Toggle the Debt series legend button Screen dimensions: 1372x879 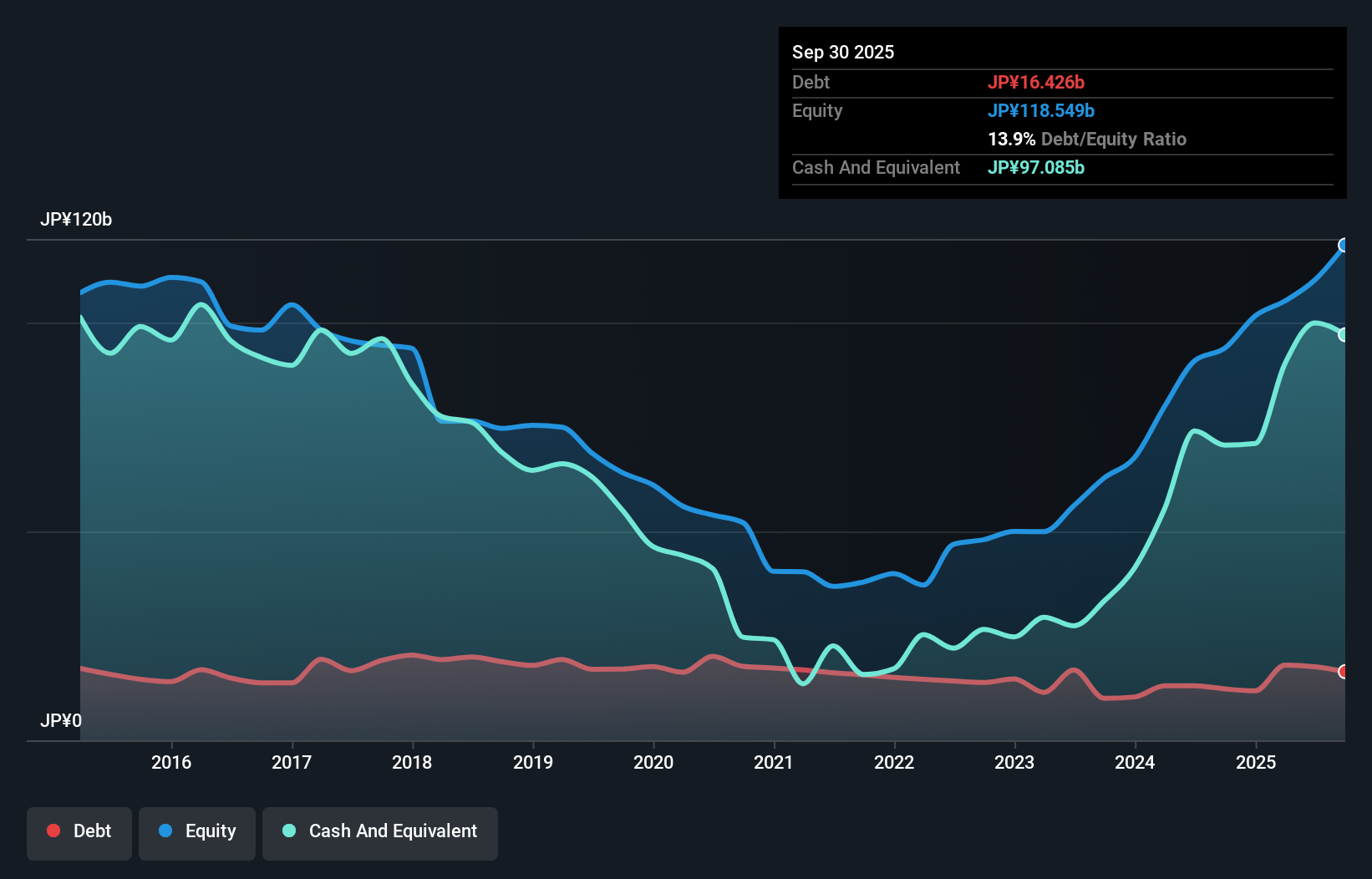[x=79, y=833]
